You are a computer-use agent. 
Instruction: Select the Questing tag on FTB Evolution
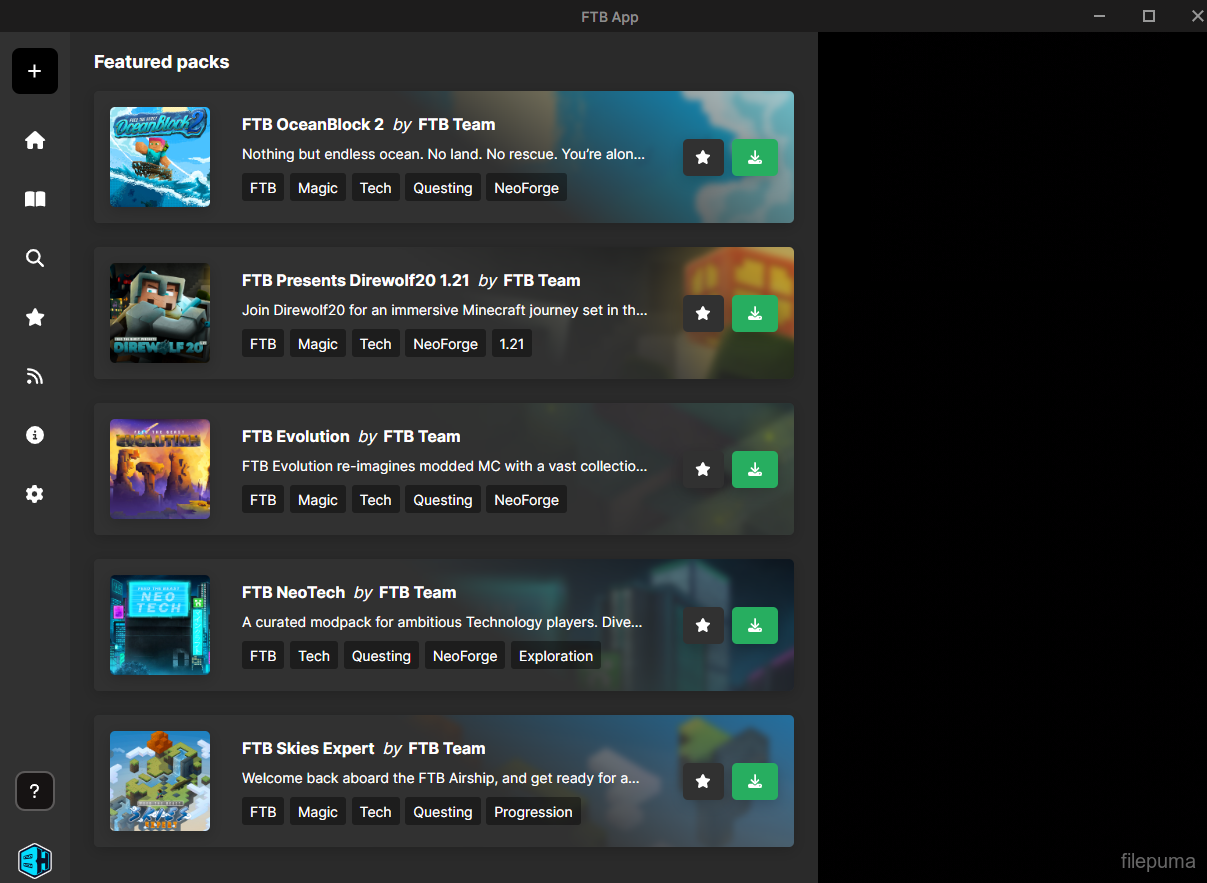point(443,500)
